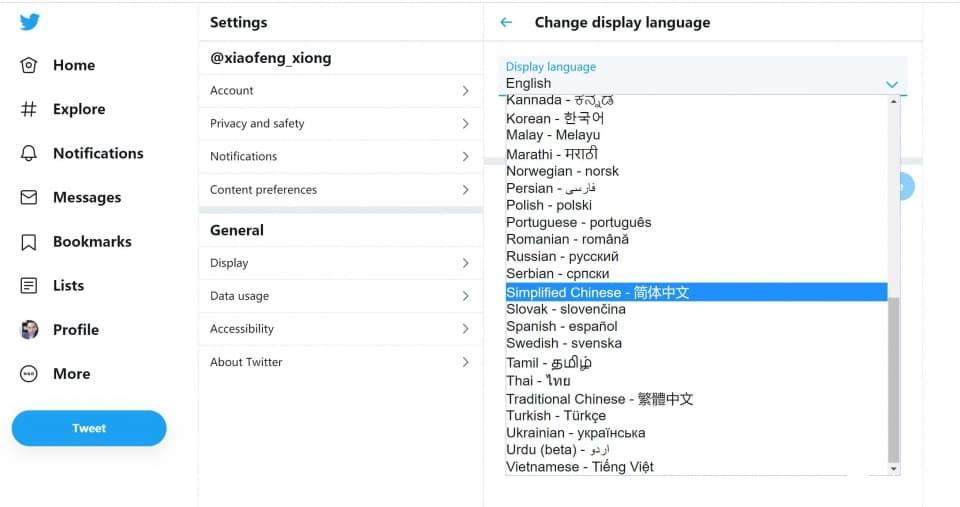Click the language list scrollbar thumb
Image resolution: width=960 pixels, height=507 pixels.
click(x=893, y=380)
